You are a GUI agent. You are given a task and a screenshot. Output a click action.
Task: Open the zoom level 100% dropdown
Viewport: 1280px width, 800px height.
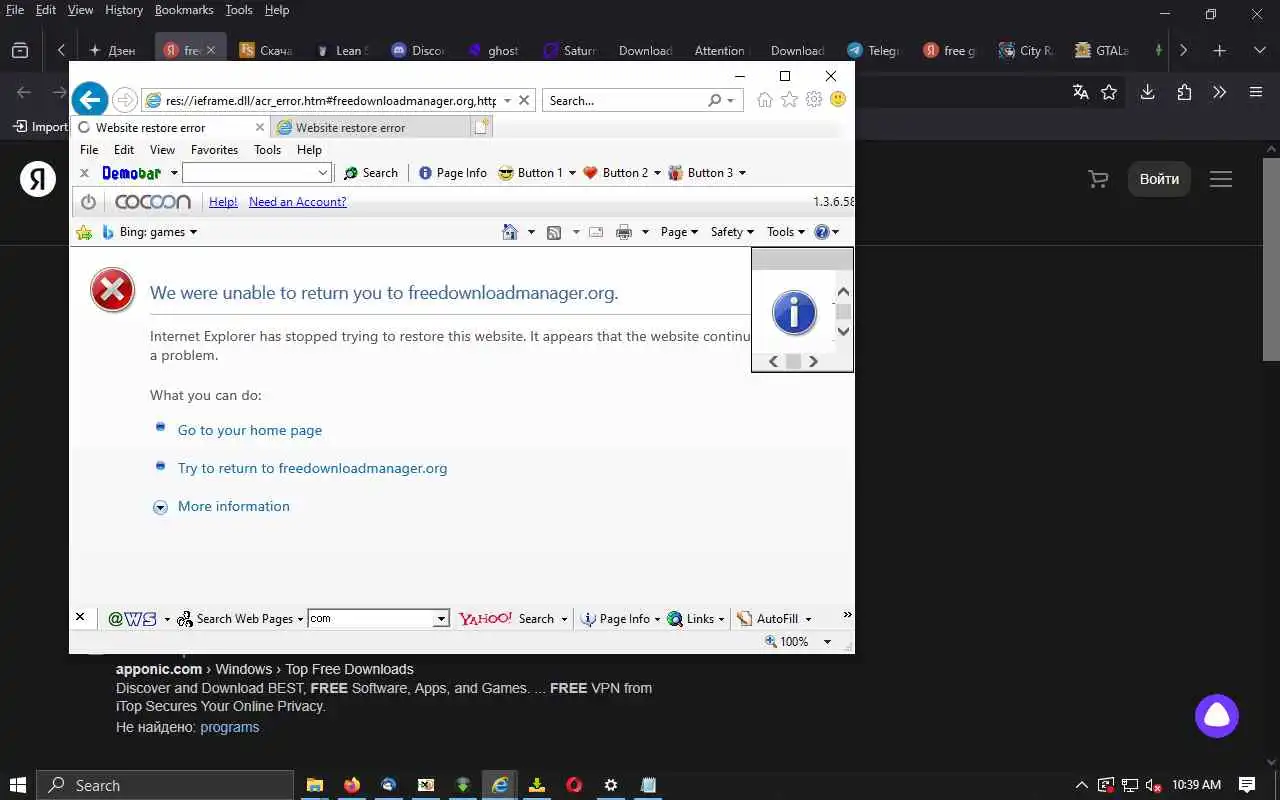[827, 642]
